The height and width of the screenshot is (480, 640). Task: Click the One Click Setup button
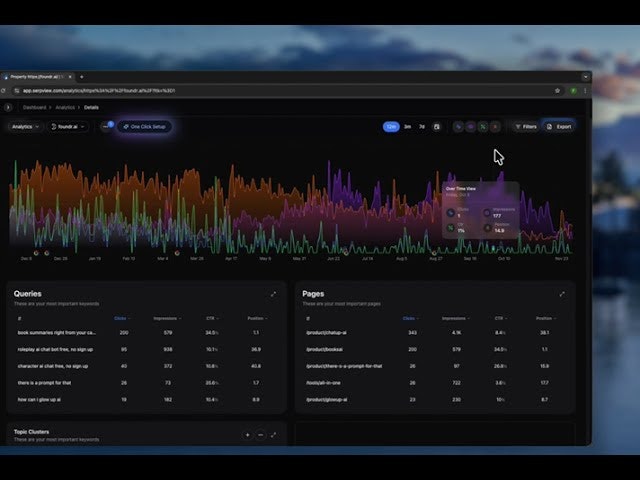145,127
